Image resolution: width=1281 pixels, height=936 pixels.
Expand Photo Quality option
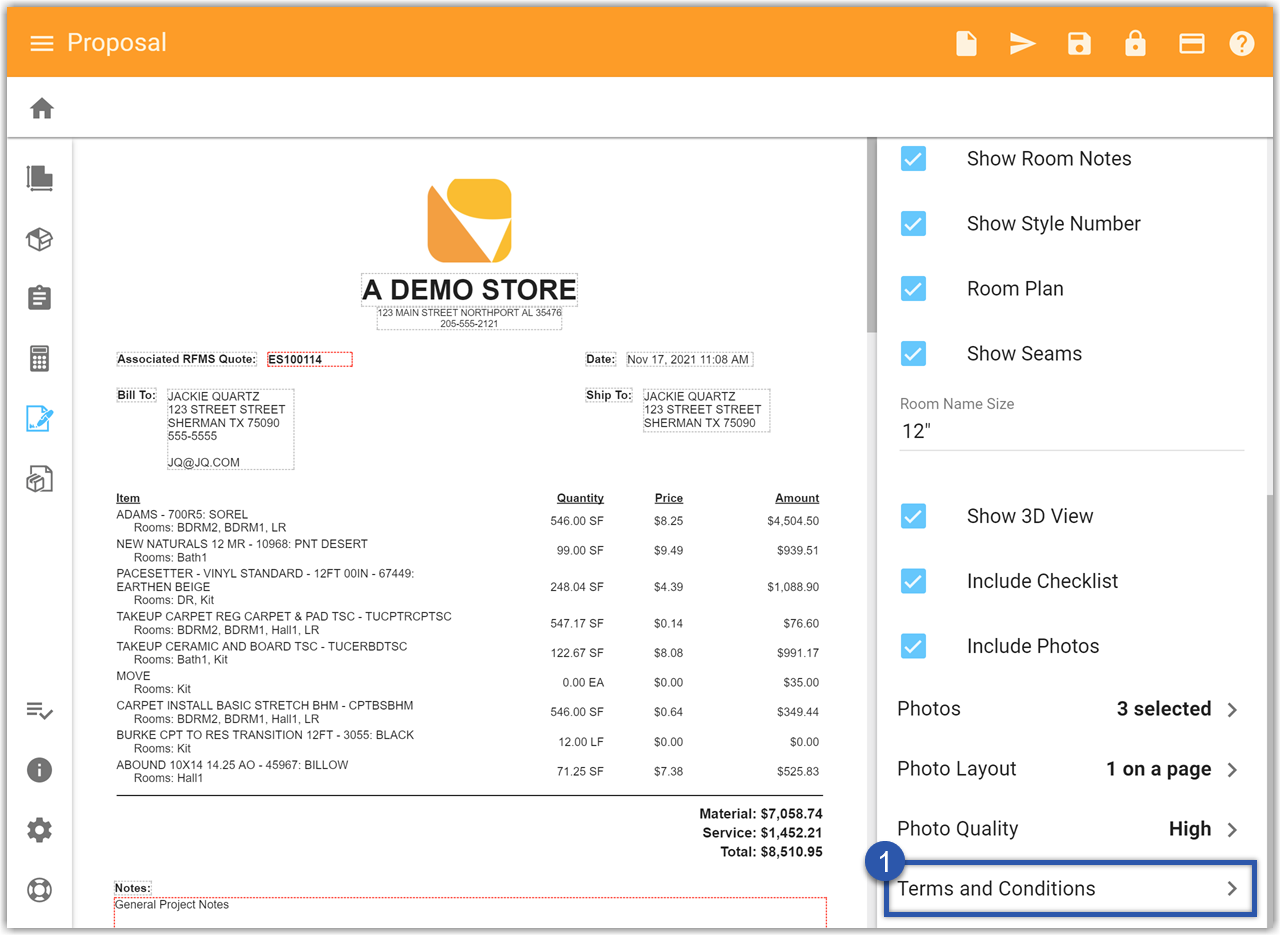[1069, 829]
